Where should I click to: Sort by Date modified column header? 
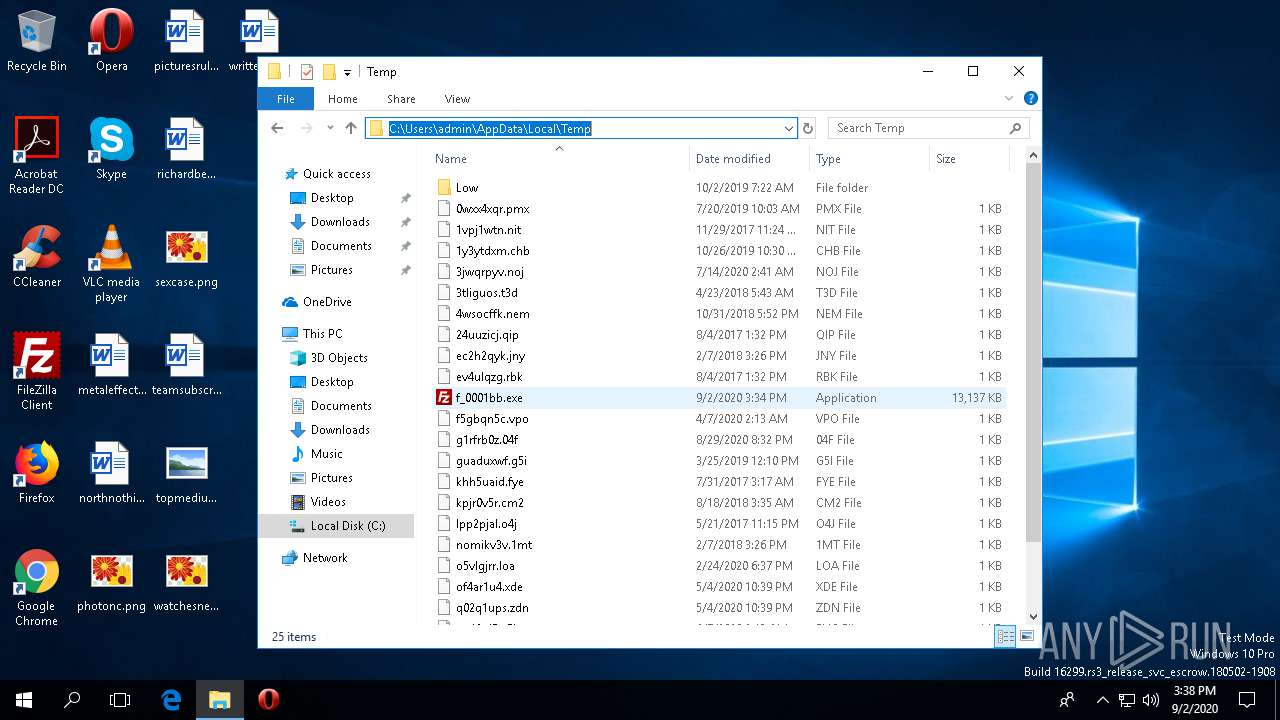point(749,159)
